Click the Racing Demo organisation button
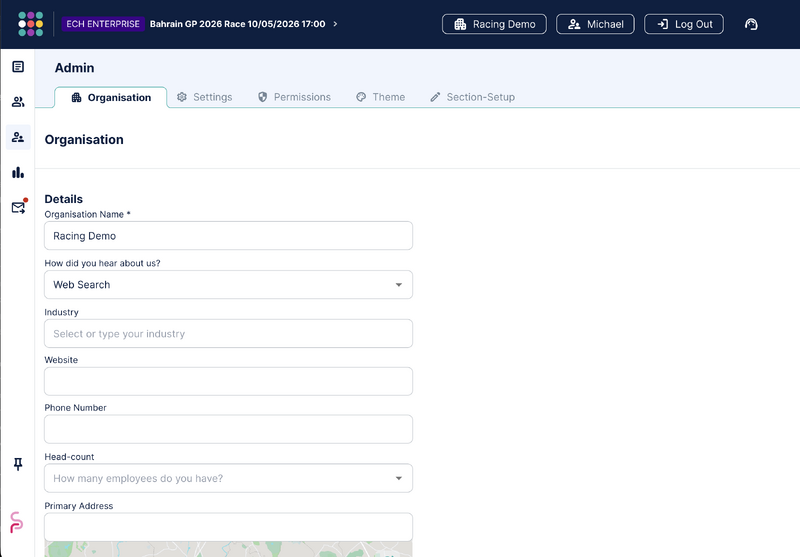Image resolution: width=800 pixels, height=557 pixels. (x=494, y=24)
